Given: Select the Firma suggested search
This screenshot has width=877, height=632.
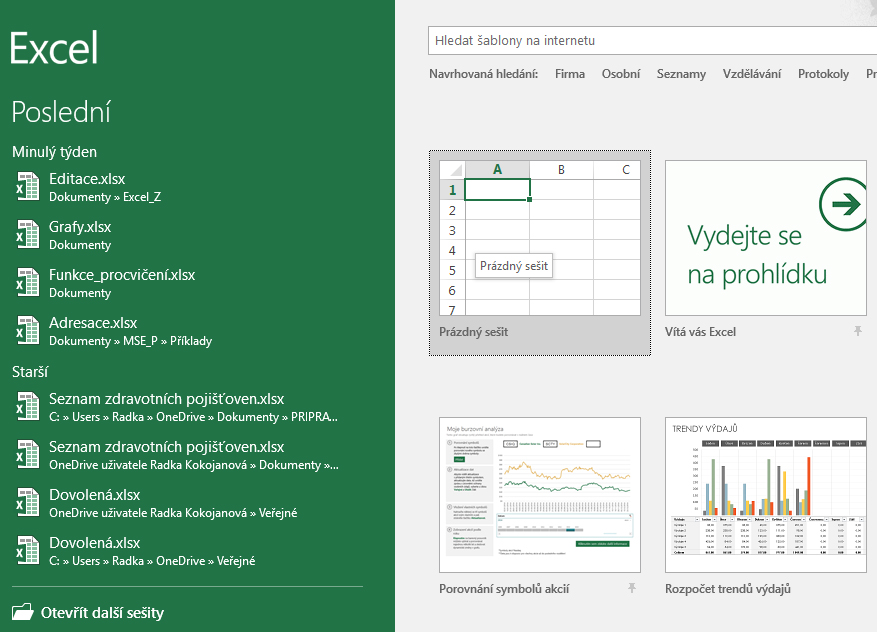Looking at the screenshot, I should (570, 74).
